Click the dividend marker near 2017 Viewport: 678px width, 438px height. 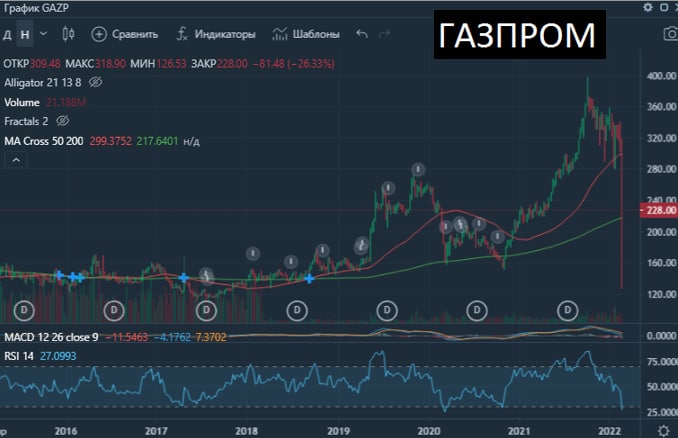click(x=114, y=310)
